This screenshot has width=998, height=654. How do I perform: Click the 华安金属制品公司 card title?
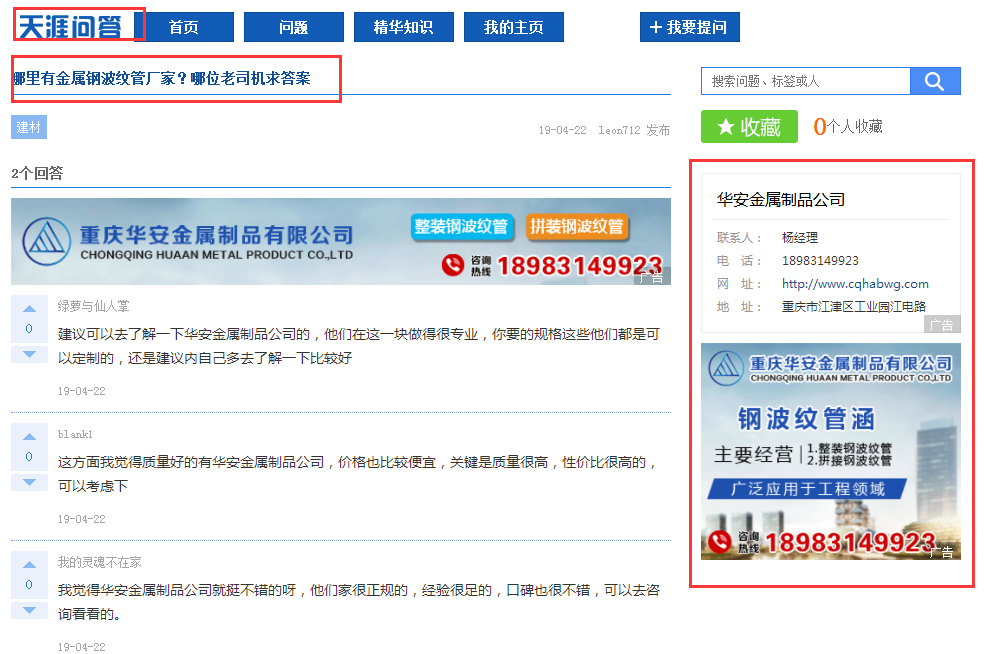(781, 200)
